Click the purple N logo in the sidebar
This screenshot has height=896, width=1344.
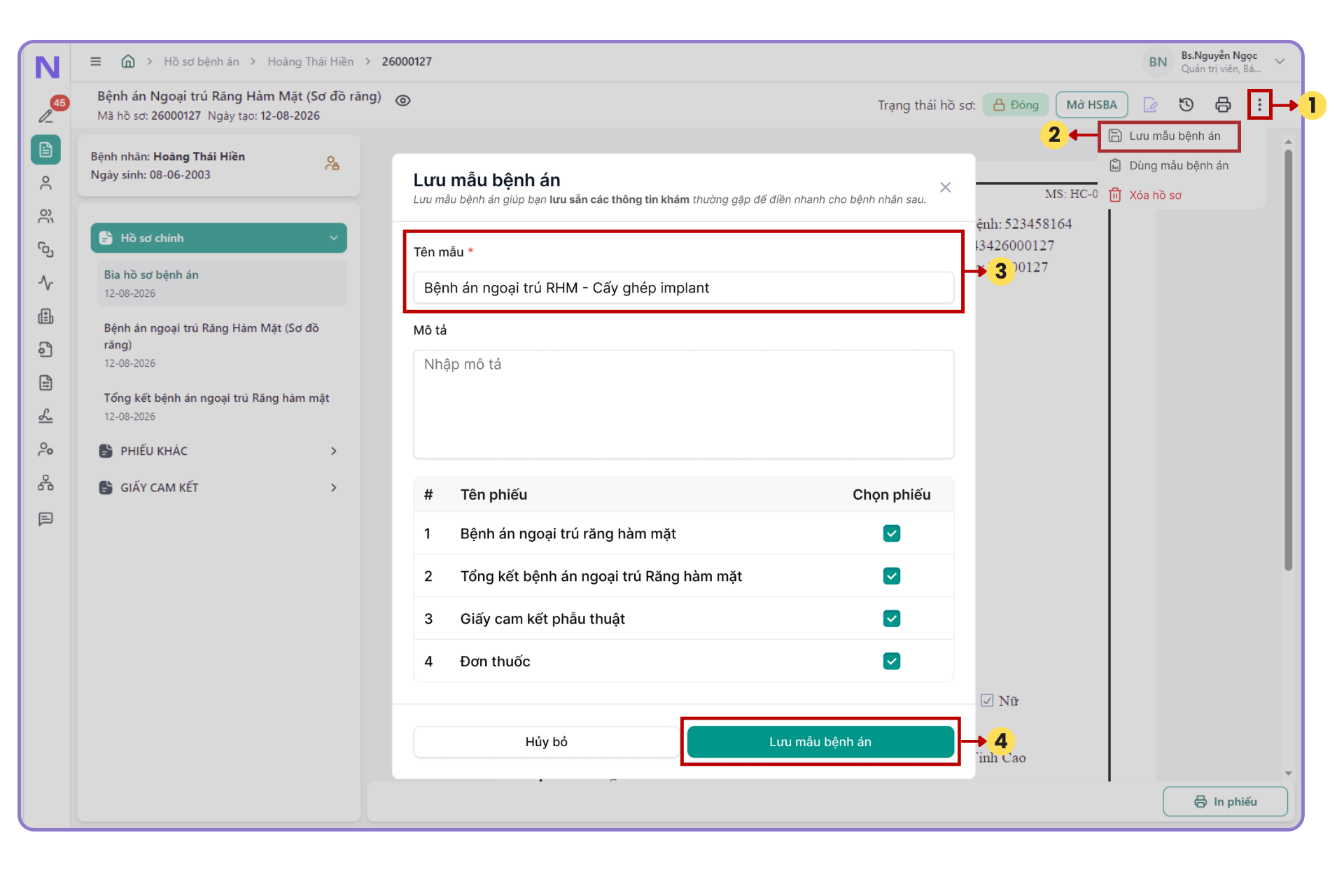47,66
